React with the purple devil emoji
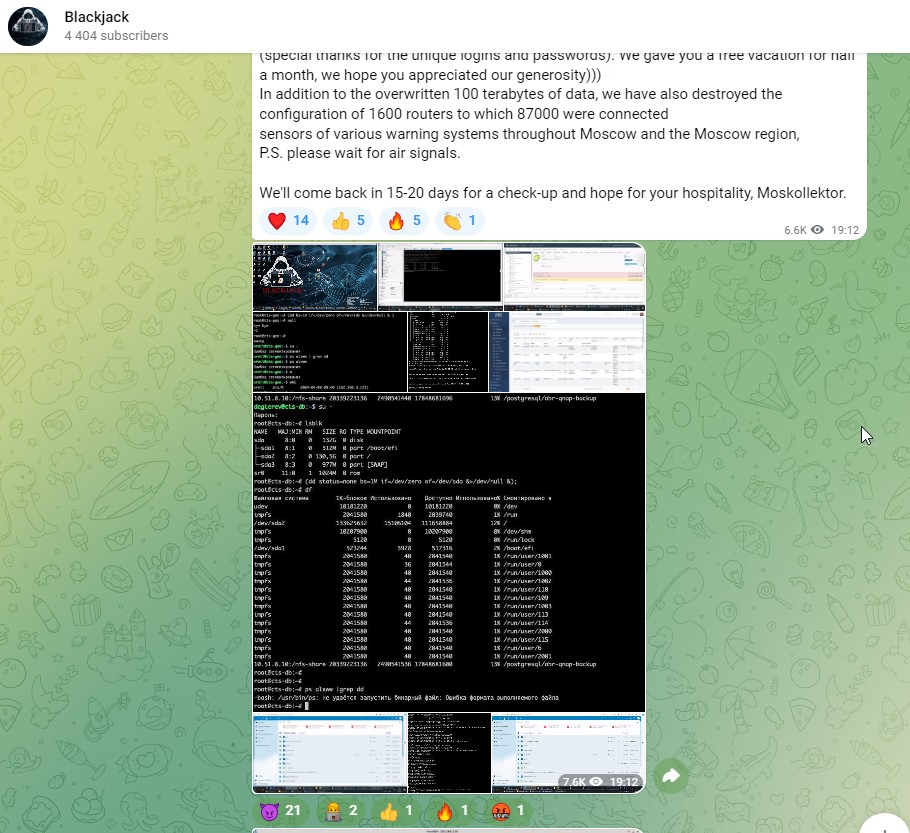 282,810
